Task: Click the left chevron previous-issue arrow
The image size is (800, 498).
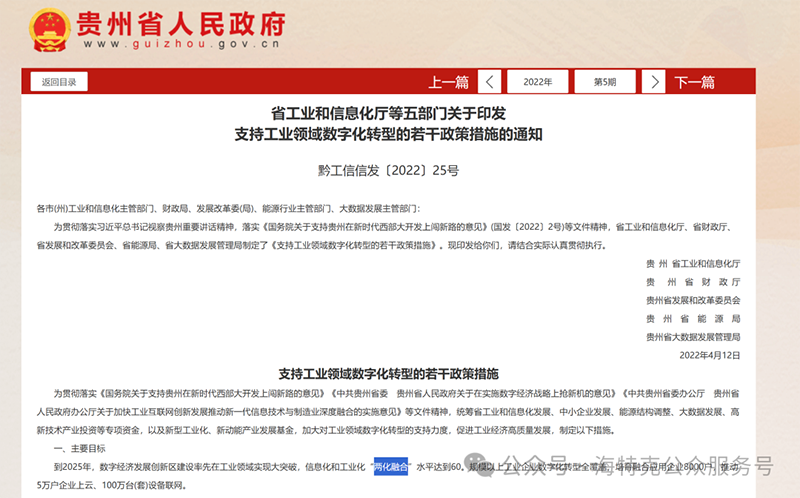Action: (490, 81)
